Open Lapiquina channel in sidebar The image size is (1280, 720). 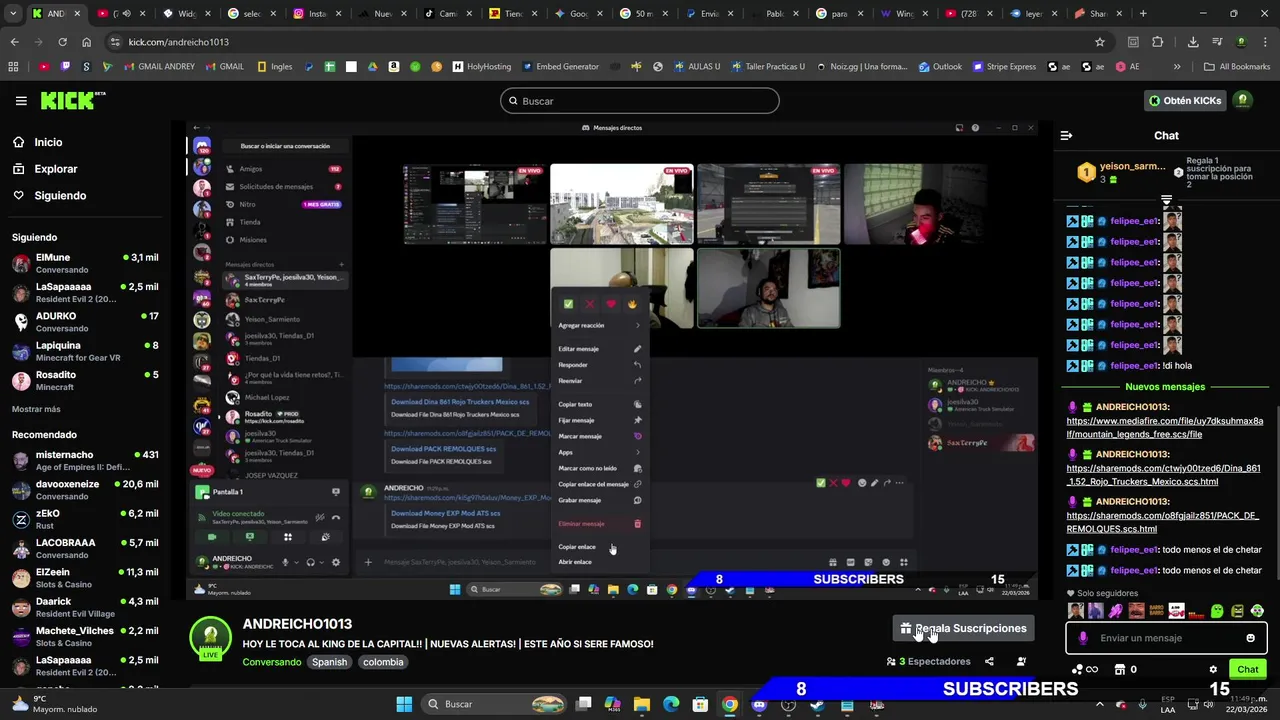pyautogui.click(x=85, y=351)
